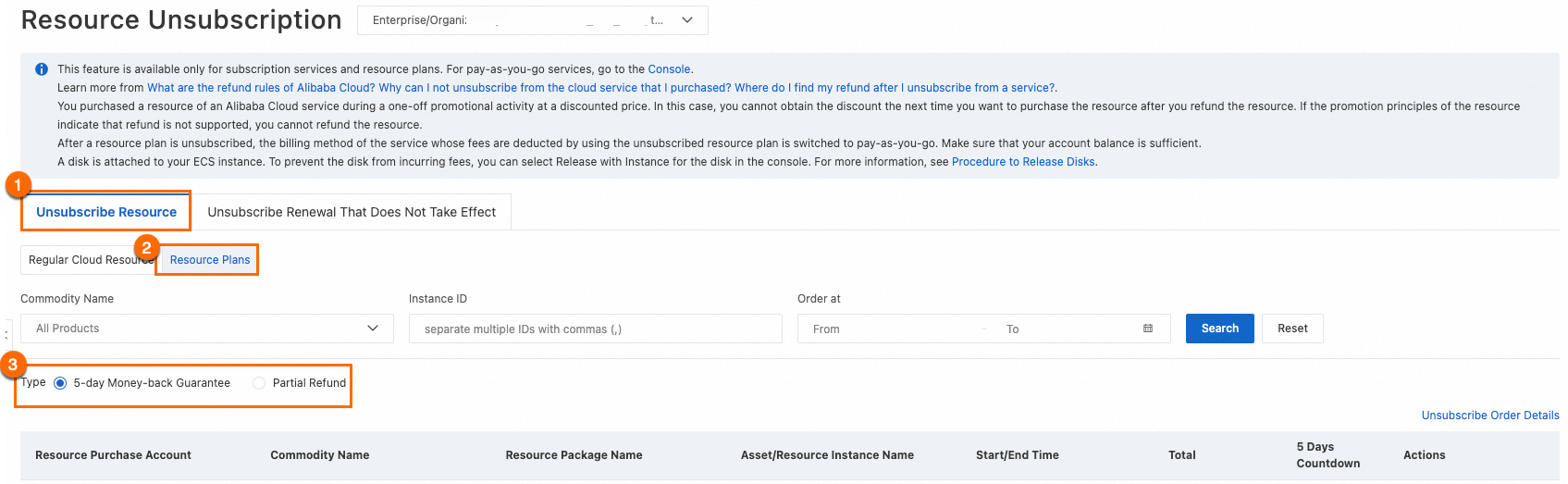Viewport: 1568px width, 484px height.
Task: Open the Procedure to Release Disks link
Action: tap(1023, 162)
